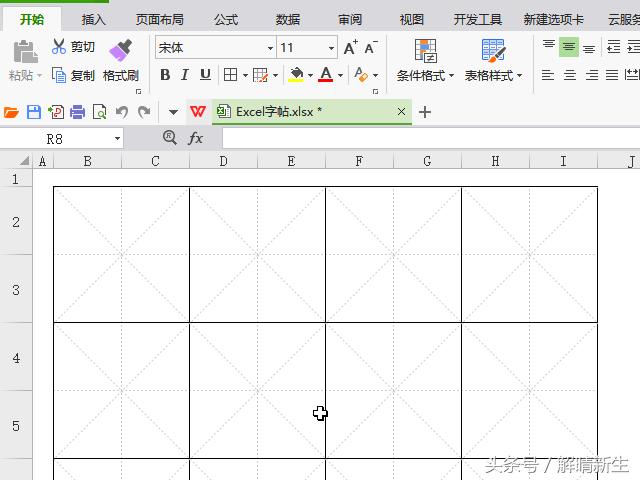Open Table Style icon
The width and height of the screenshot is (640, 480).
pyautogui.click(x=493, y=51)
